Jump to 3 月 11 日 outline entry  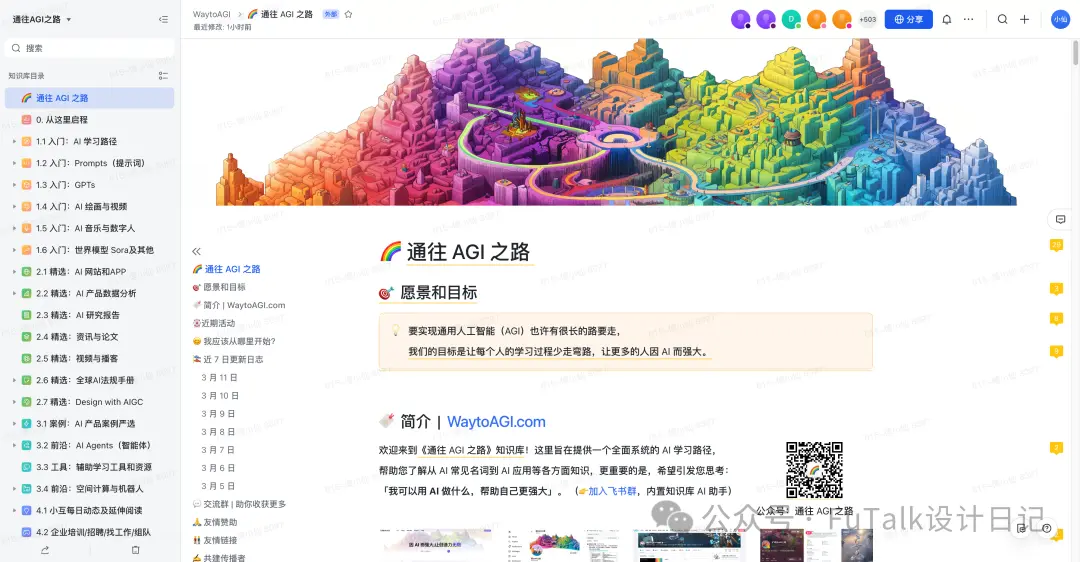(x=219, y=377)
